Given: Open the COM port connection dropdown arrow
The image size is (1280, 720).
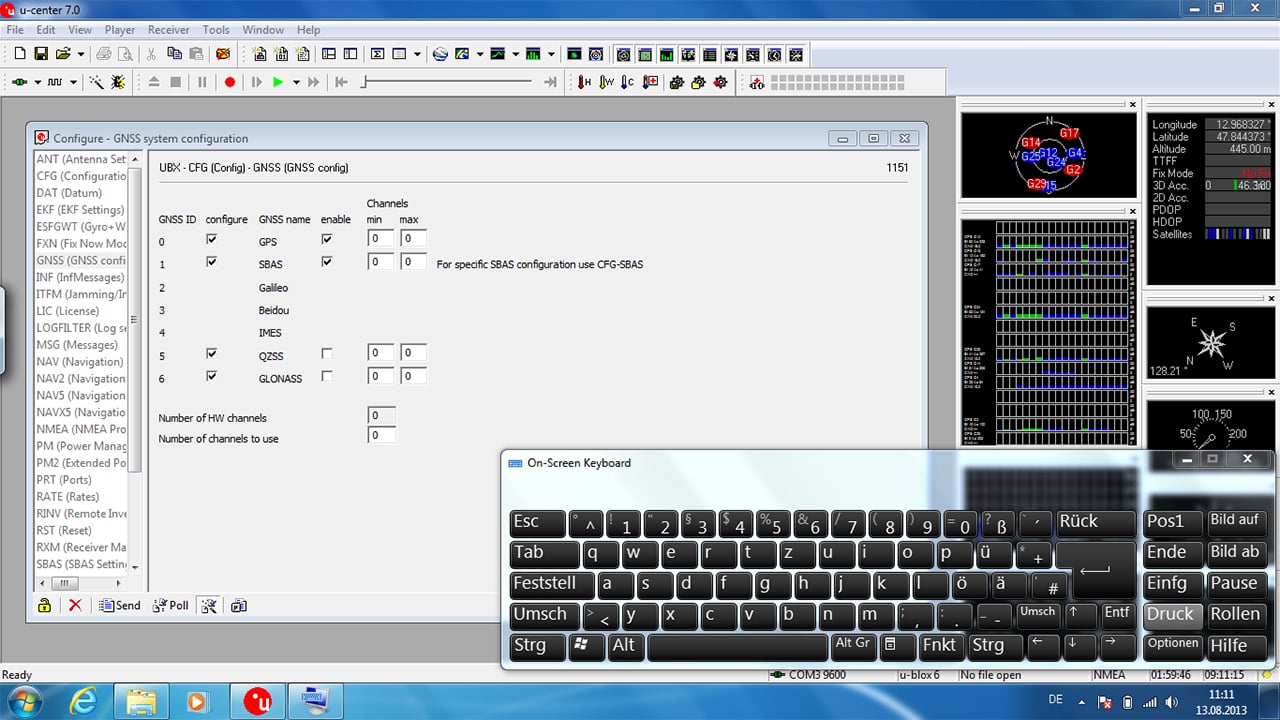Looking at the screenshot, I should tap(38, 82).
